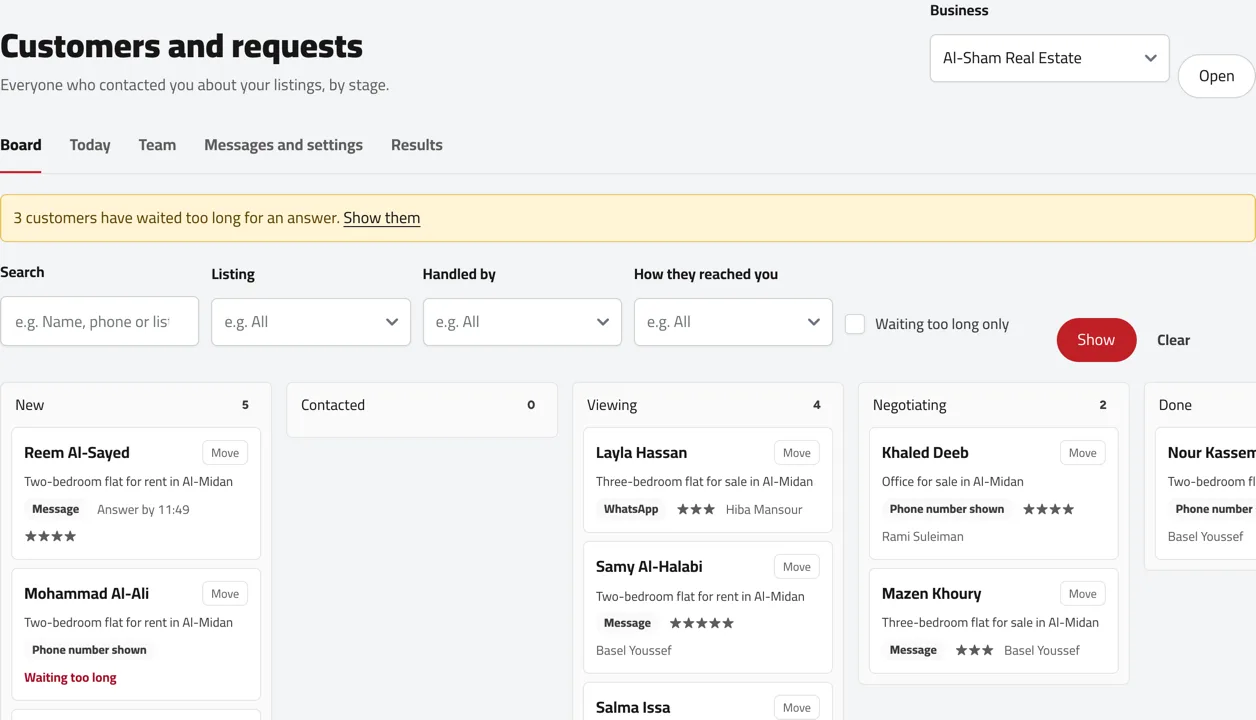
Task: Open the Team tab
Action: tap(157, 145)
